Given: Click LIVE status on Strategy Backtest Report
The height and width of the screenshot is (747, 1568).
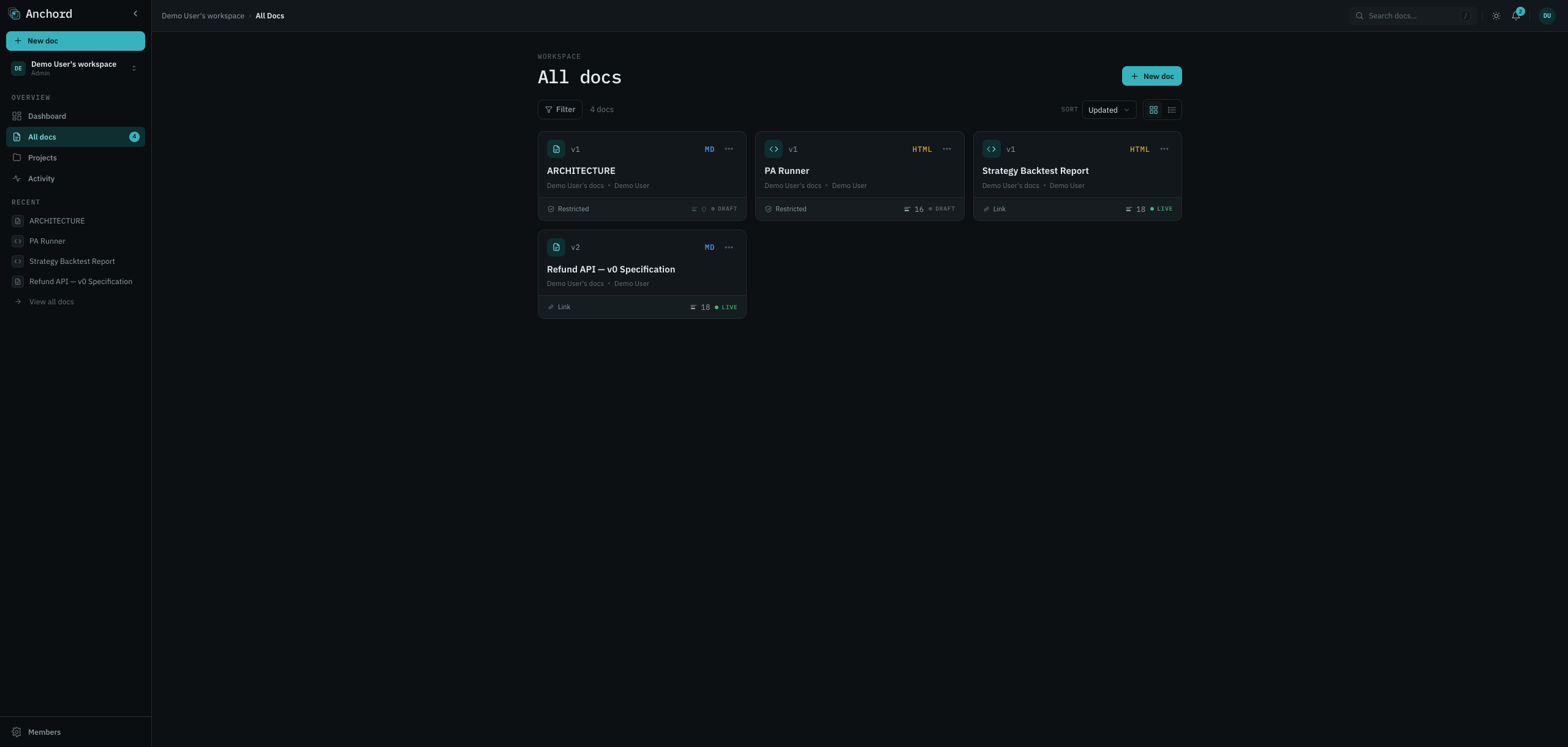Looking at the screenshot, I should tap(1161, 209).
